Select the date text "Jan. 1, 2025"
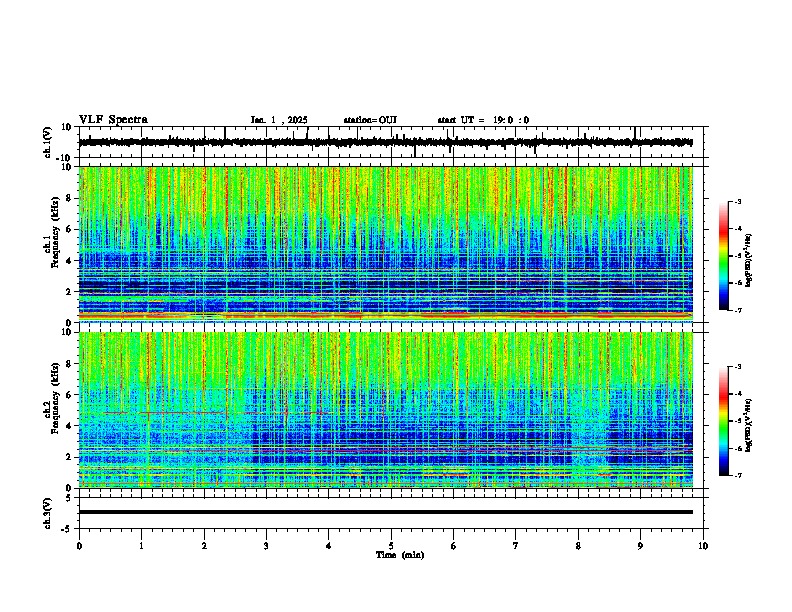Viewport: 792px width, 612px height. click(279, 120)
